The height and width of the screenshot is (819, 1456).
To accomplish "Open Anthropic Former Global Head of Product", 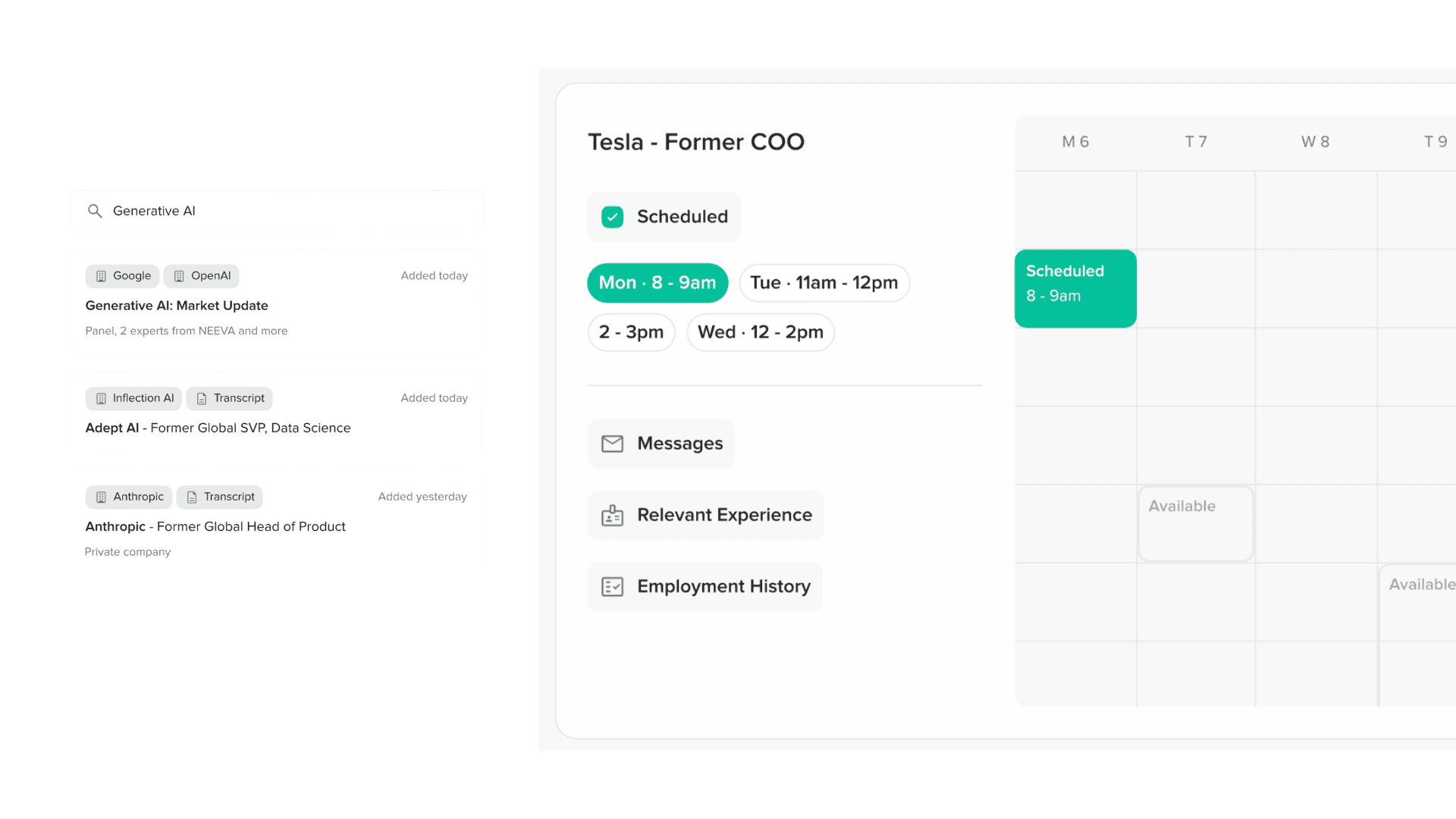I will 215,526.
